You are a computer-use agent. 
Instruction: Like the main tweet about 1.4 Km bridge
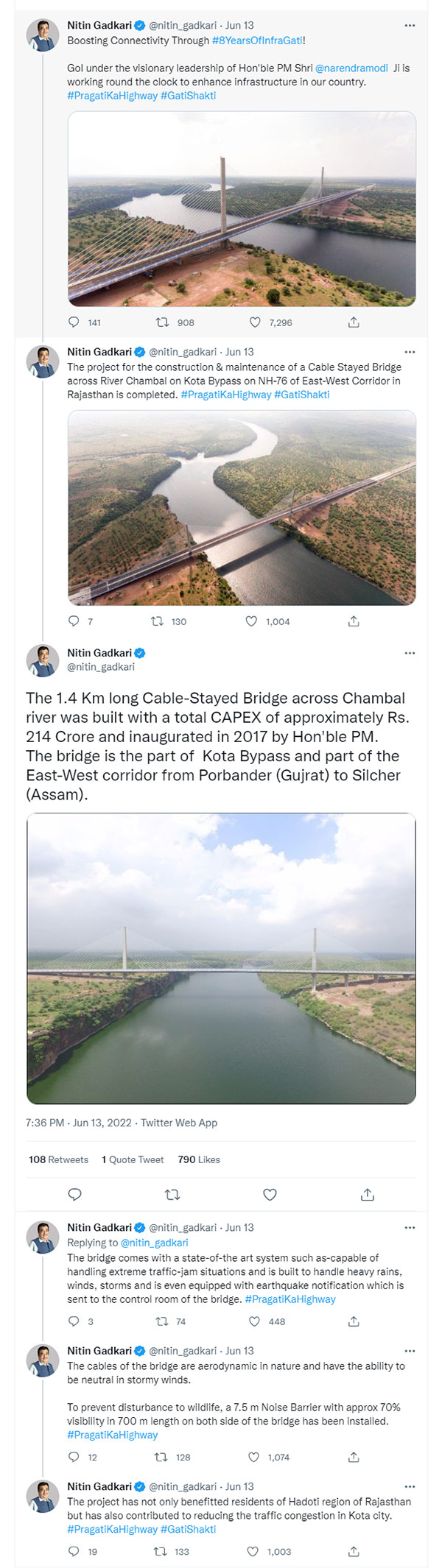click(x=270, y=1194)
